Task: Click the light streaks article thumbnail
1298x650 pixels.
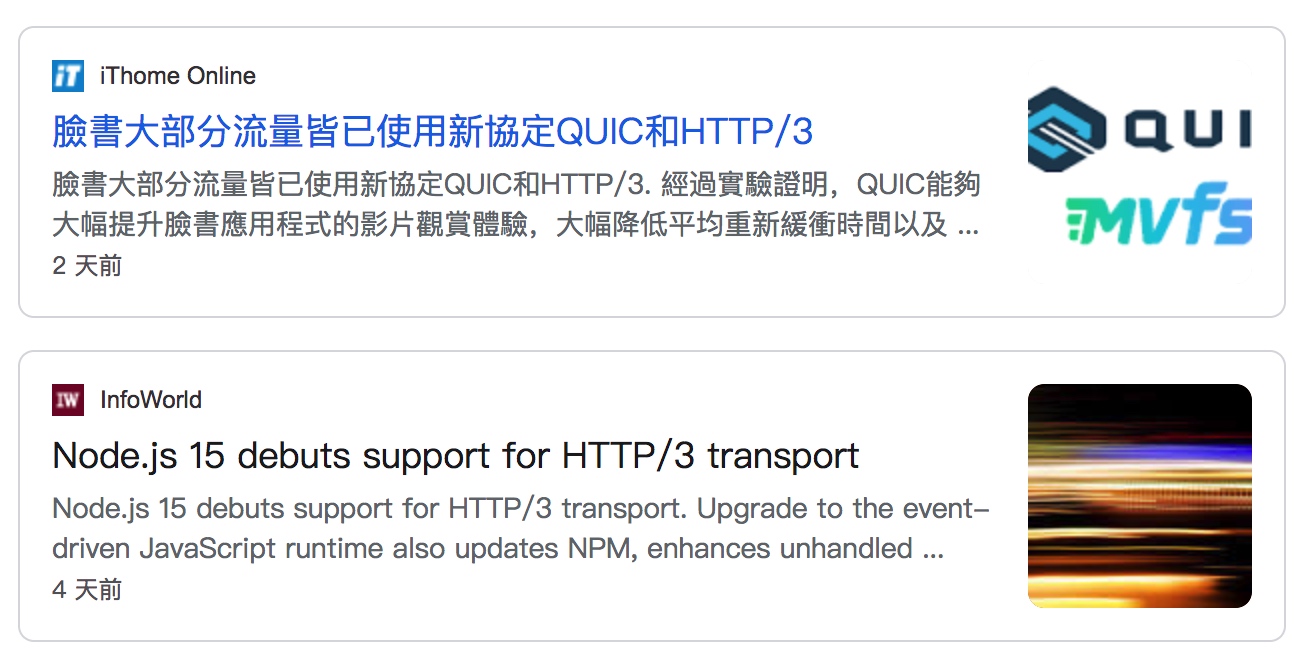Action: pos(1139,496)
